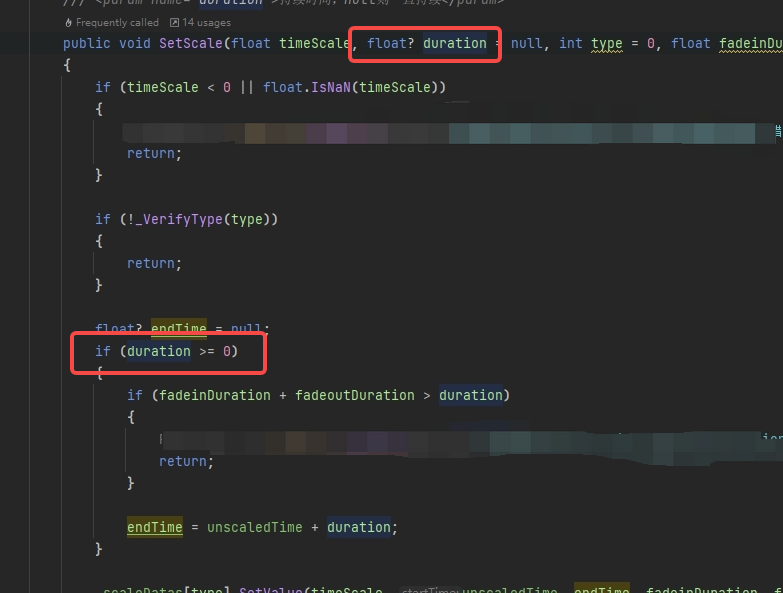Viewport: 783px width, 593px height.
Task: Click type argument inside _VerifyType call
Action: click(247, 219)
